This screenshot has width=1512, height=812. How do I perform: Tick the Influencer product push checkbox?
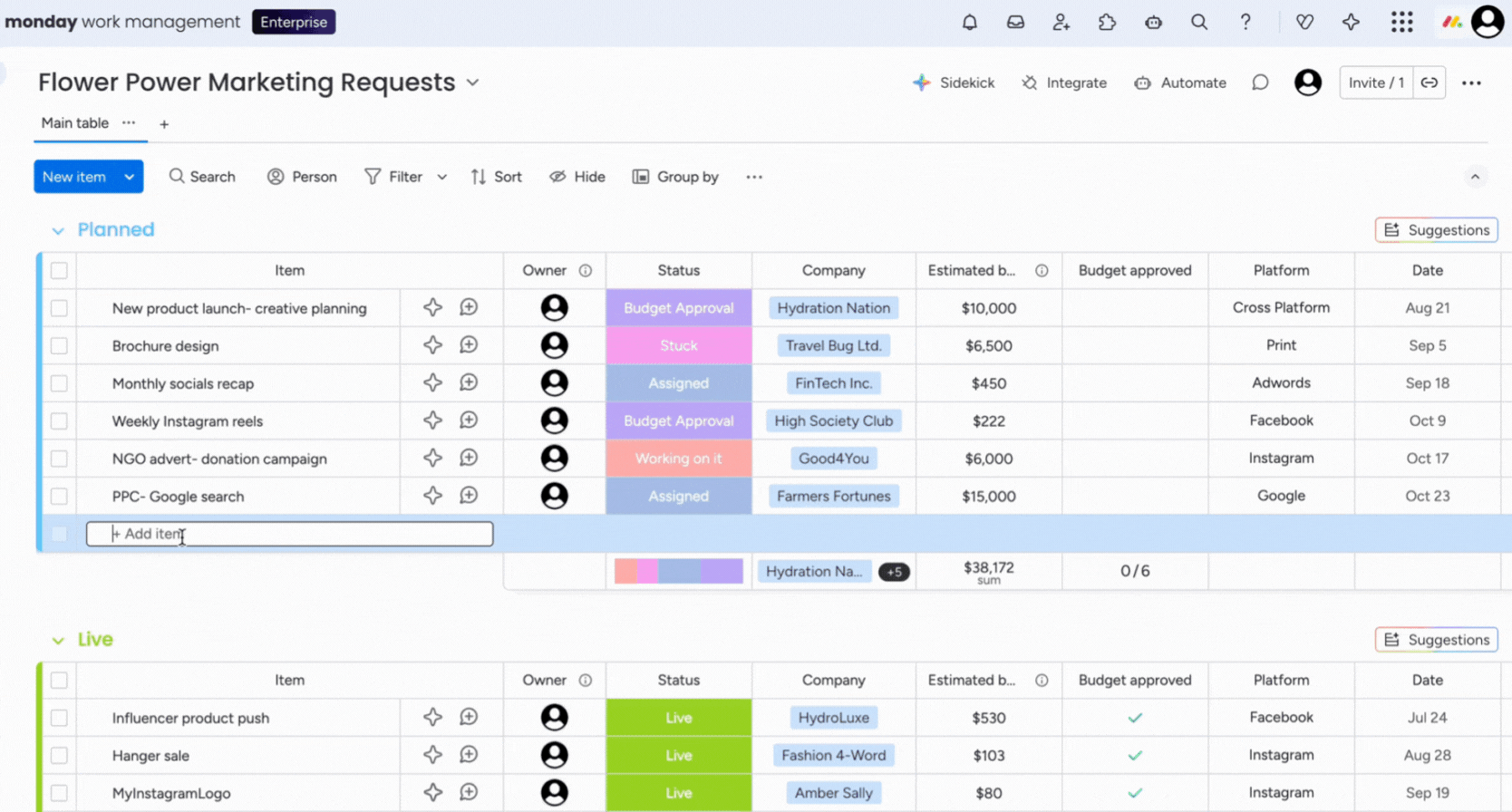click(x=59, y=718)
